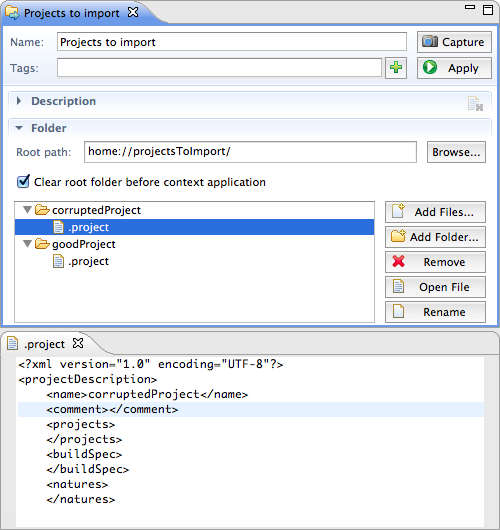Click Add Folder button

(435, 237)
